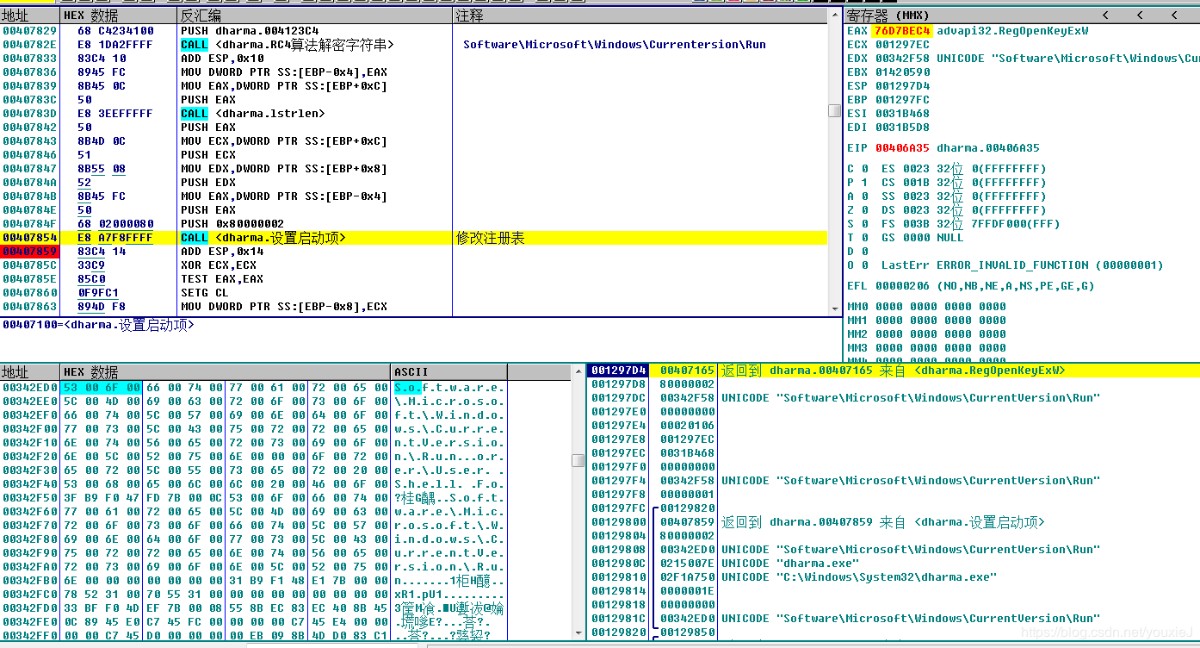Select PUSH dharma.004123C4 instruction
This screenshot has width=1200, height=648.
pos(251,31)
